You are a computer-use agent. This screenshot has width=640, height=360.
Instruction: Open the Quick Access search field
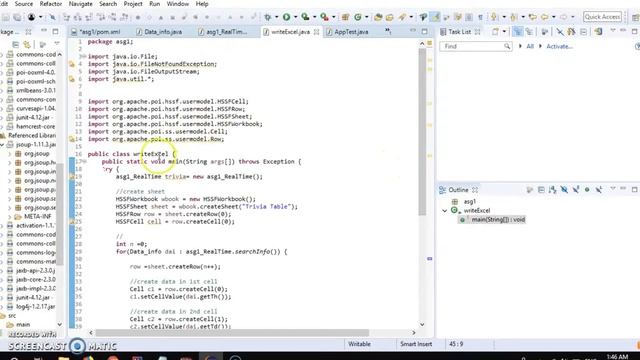pos(602,17)
